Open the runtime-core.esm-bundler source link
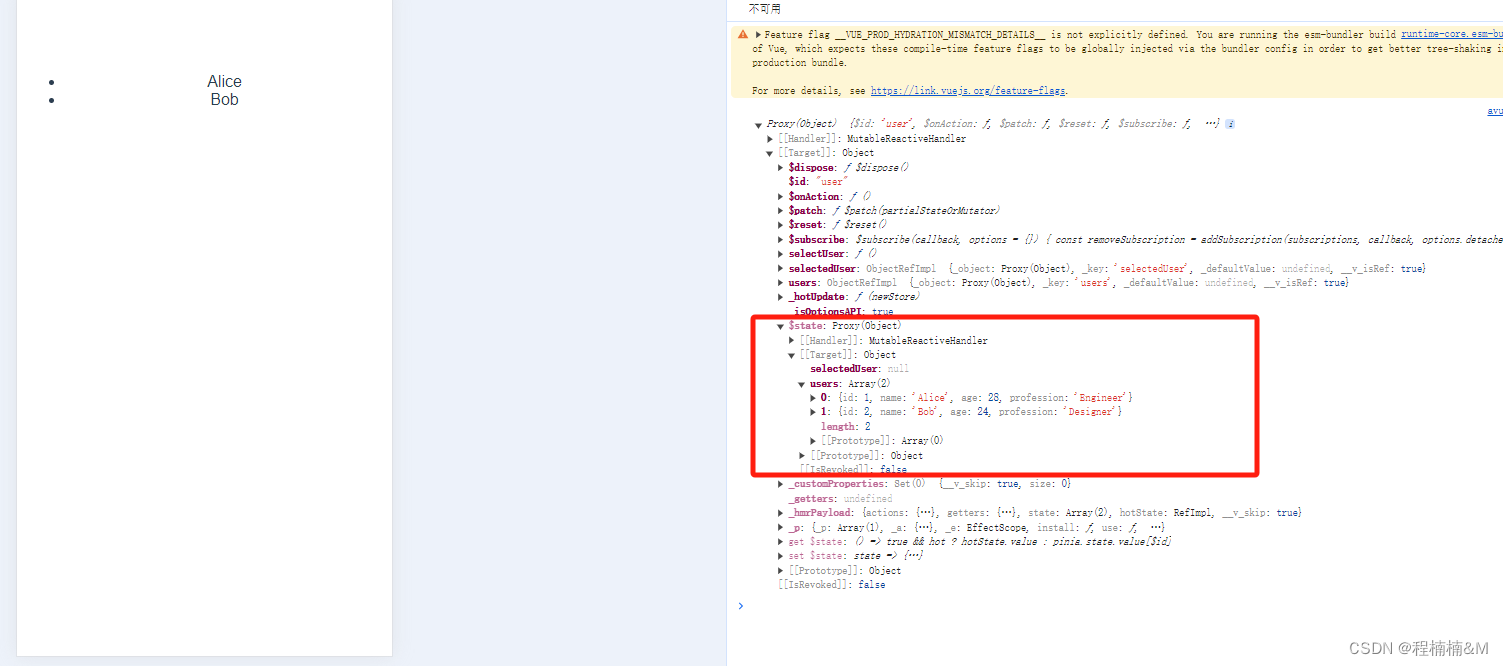 coord(1451,34)
